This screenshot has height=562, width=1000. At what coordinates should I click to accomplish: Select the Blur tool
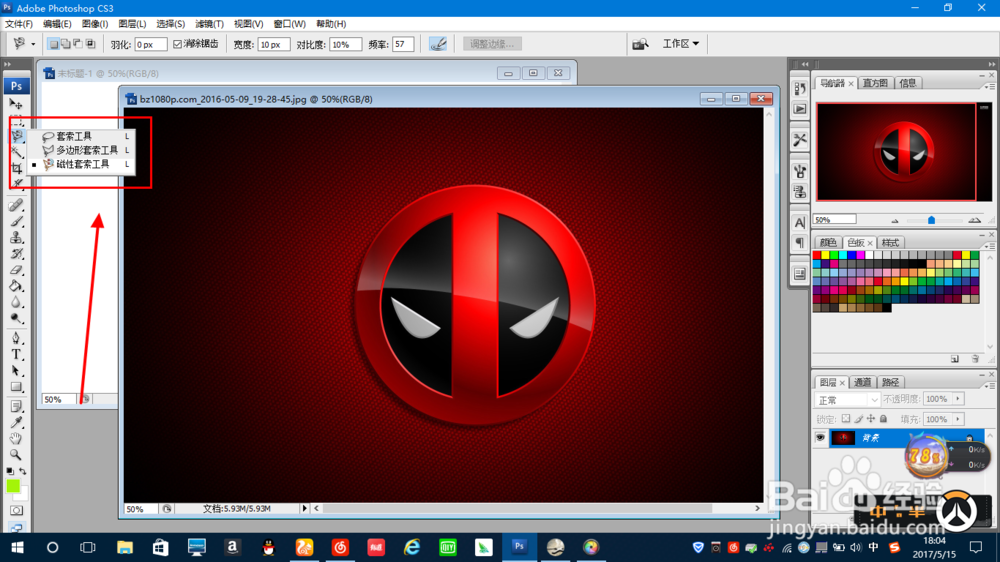(17, 302)
